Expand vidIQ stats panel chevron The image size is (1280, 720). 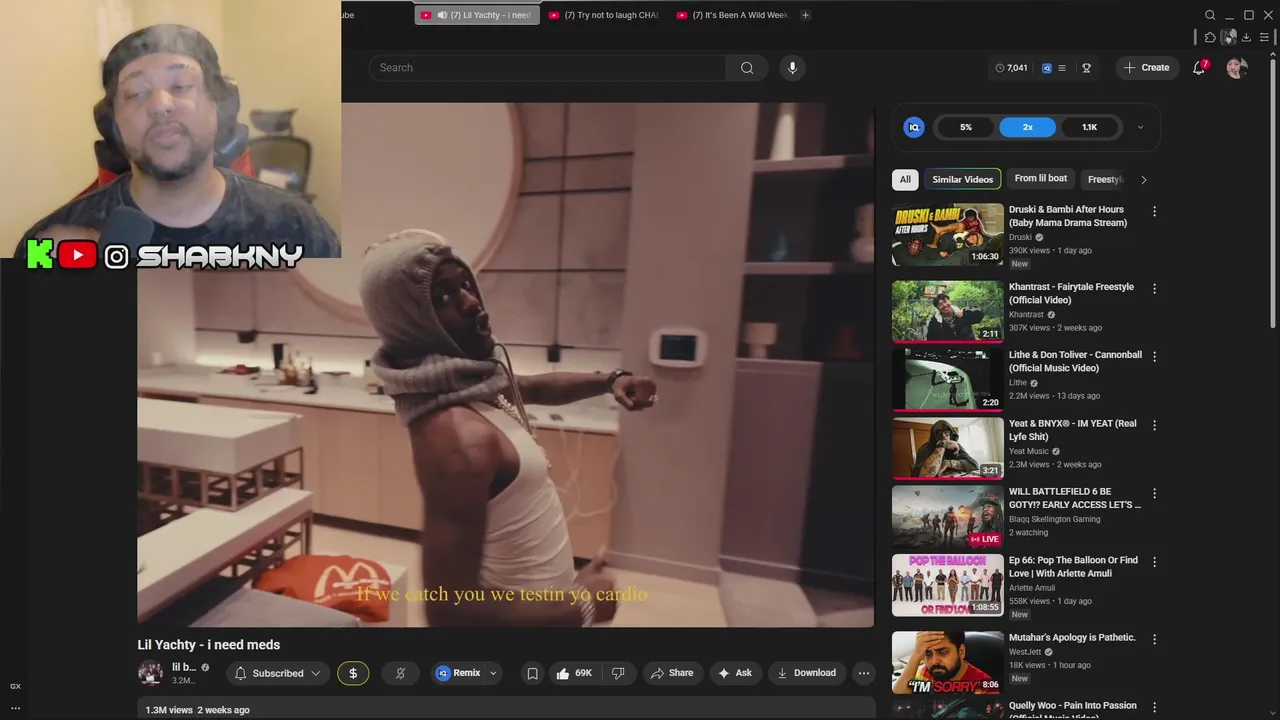tap(1140, 127)
